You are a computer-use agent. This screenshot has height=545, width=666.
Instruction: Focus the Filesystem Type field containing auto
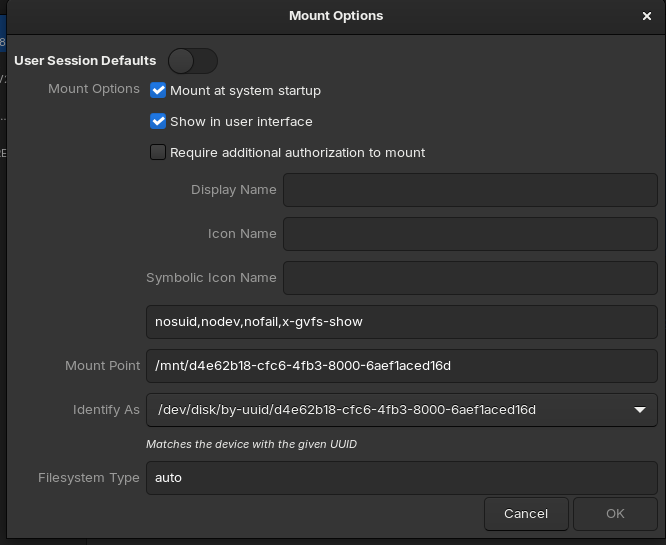(x=401, y=478)
